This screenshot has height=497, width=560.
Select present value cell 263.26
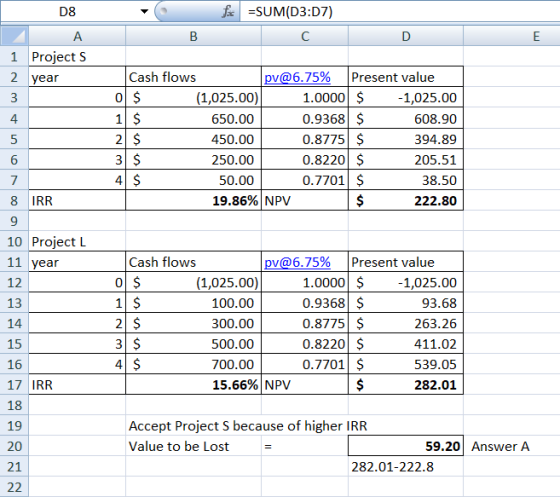coord(406,323)
